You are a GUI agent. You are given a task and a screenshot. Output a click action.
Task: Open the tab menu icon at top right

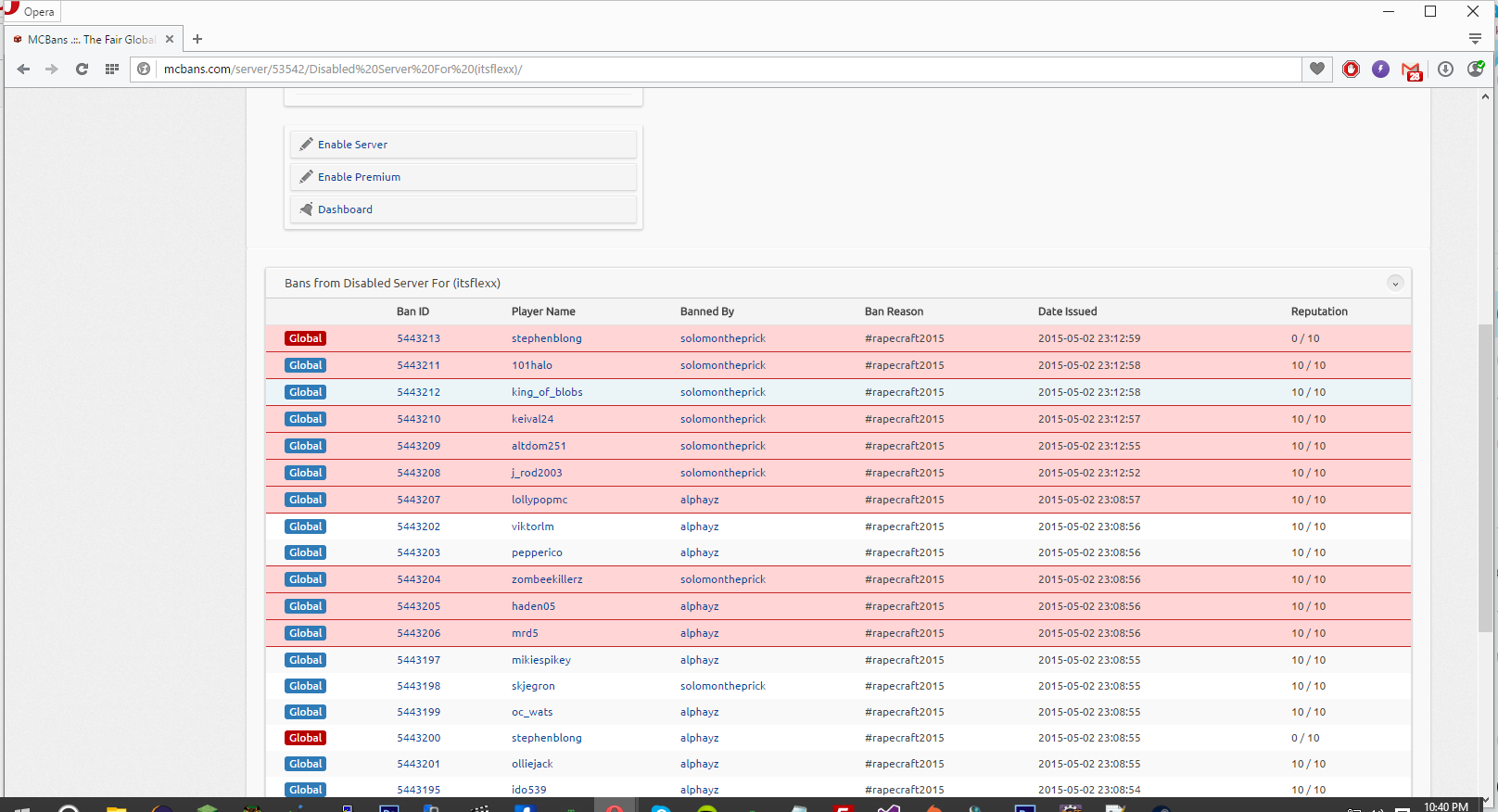click(x=1475, y=39)
